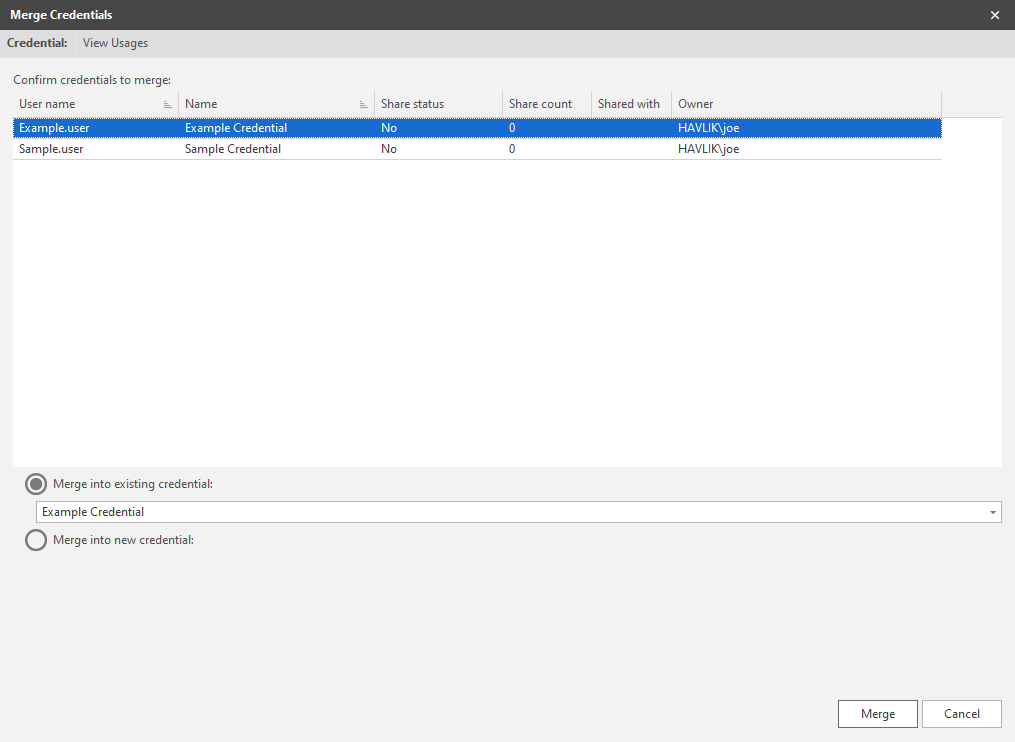
Task: Sort by User name column header
Action: (x=47, y=104)
